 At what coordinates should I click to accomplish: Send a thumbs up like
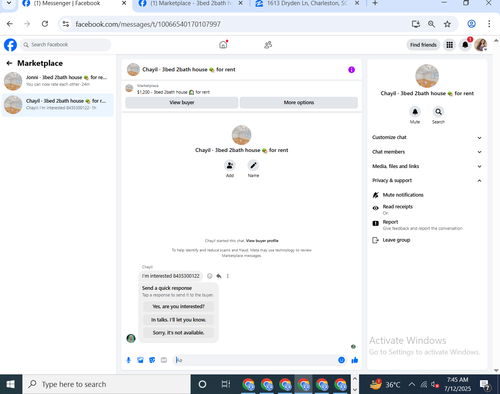click(355, 360)
